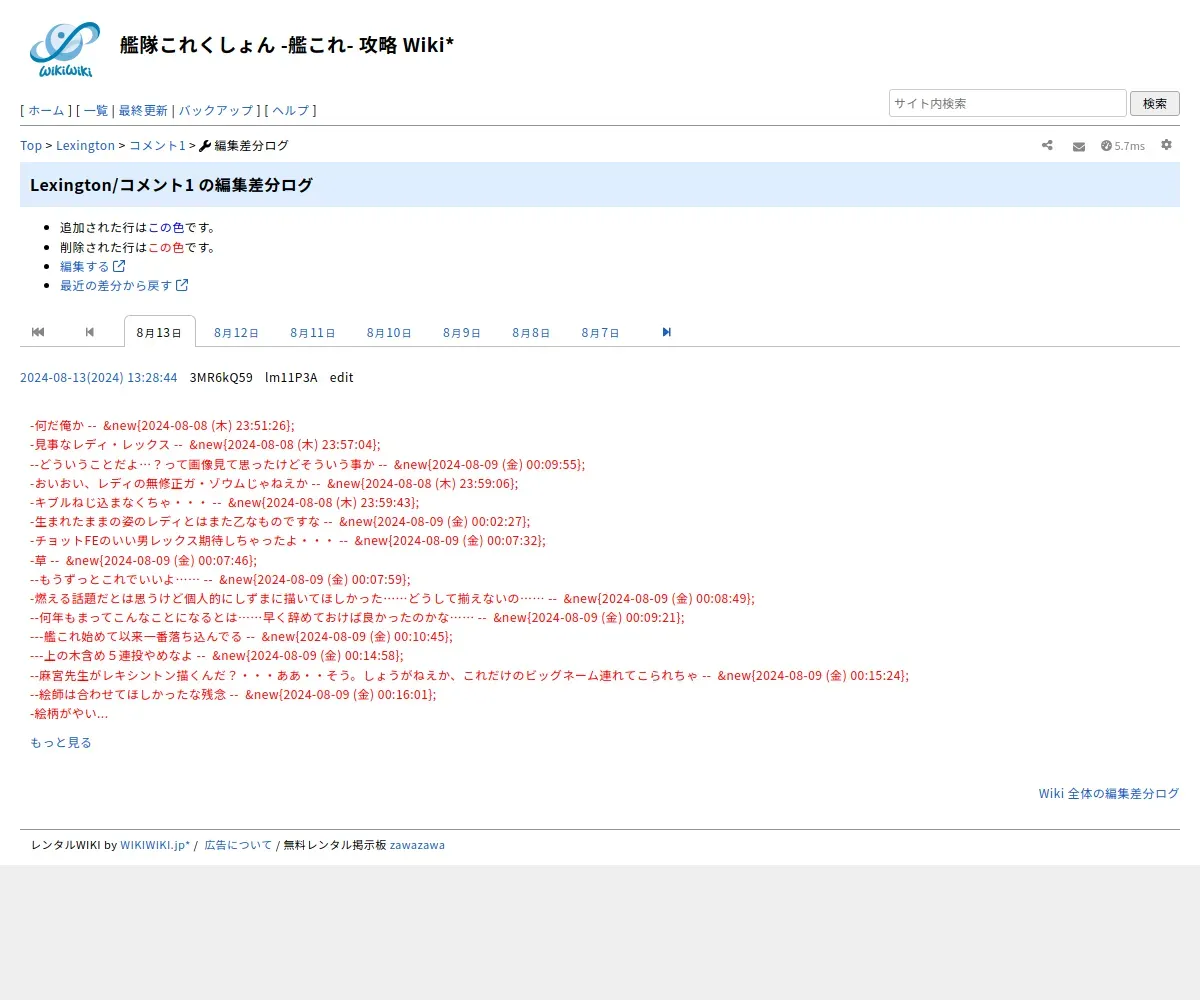Click the 検索 search button
1200x1000 pixels.
[x=1155, y=103]
